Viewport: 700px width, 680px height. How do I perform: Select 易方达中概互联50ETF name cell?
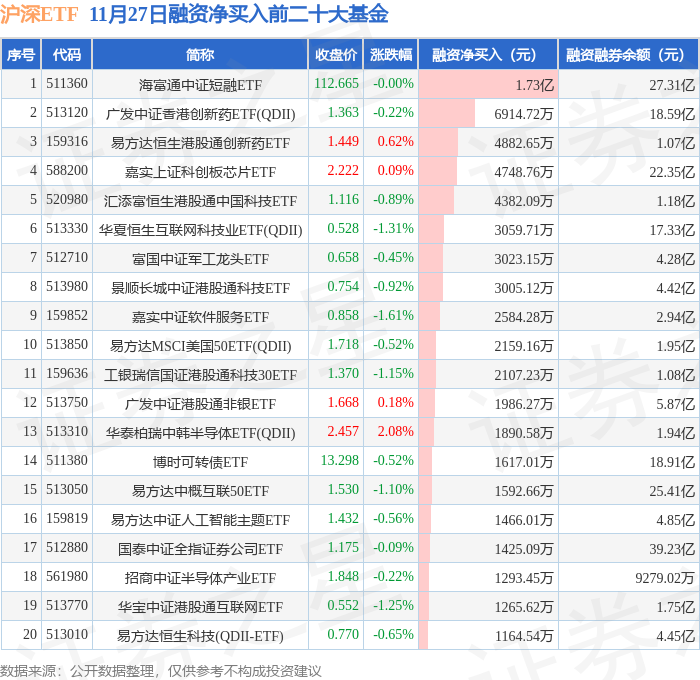click(200, 491)
